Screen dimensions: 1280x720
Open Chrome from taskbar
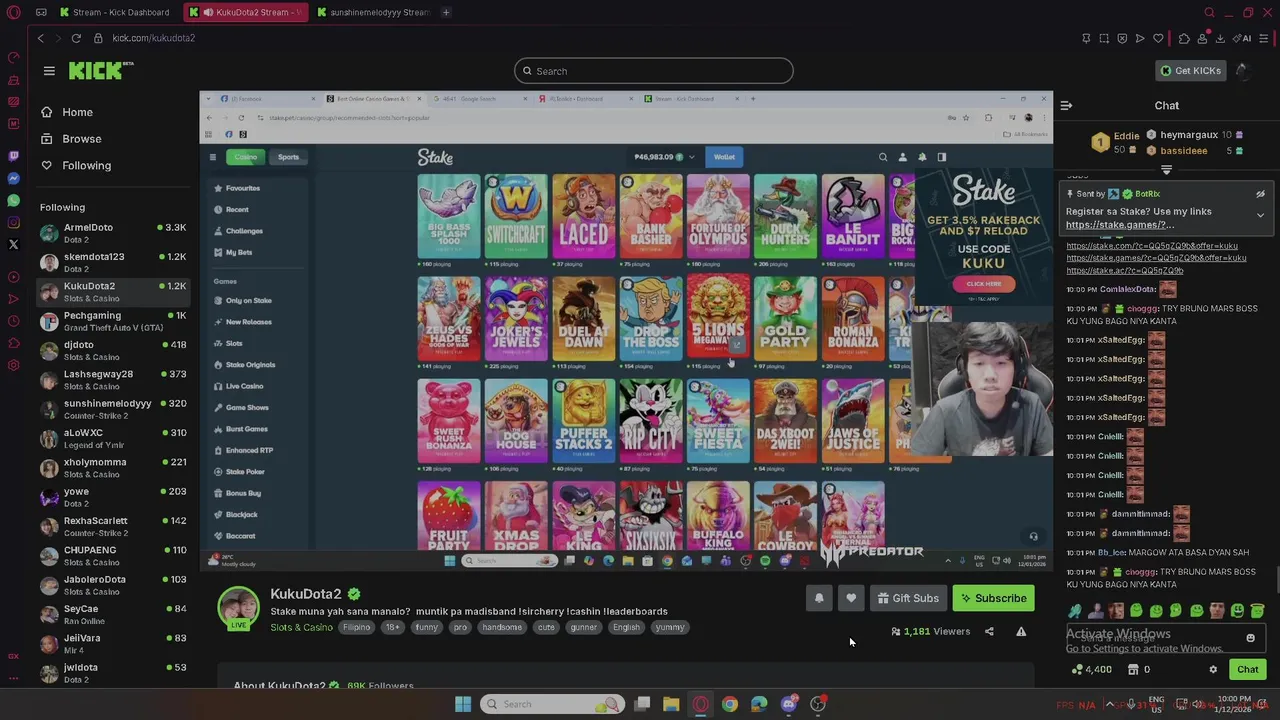tap(730, 704)
